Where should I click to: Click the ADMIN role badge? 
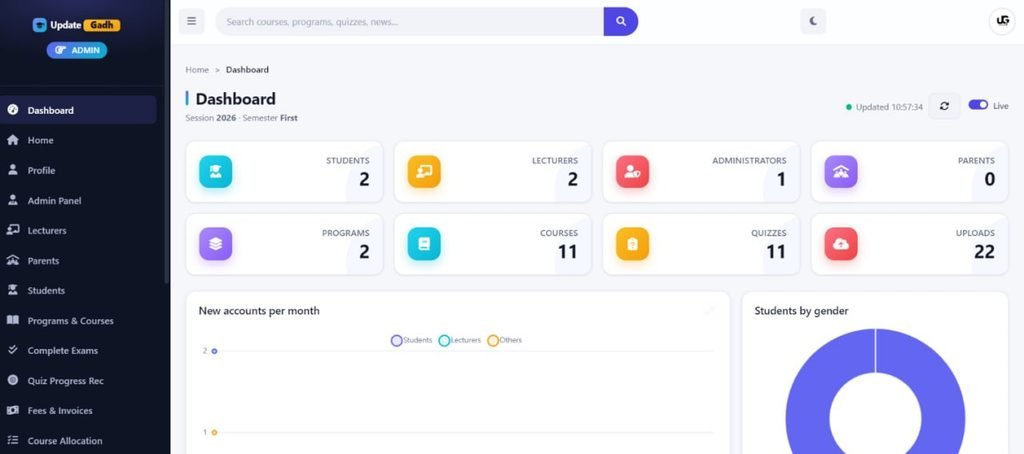click(77, 50)
